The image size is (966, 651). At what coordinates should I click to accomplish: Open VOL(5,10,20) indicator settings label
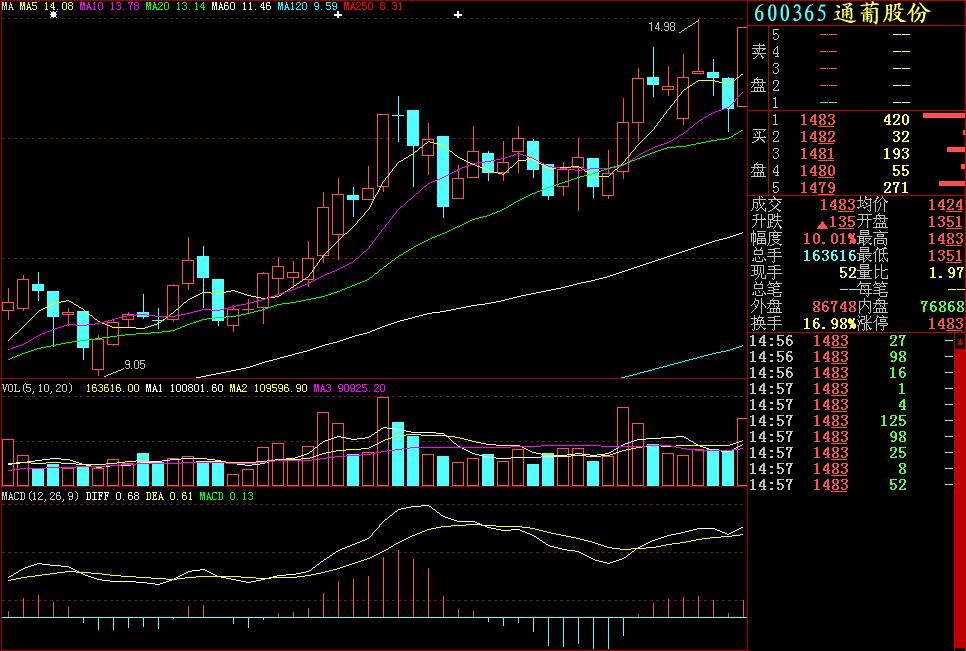[x=40, y=388]
